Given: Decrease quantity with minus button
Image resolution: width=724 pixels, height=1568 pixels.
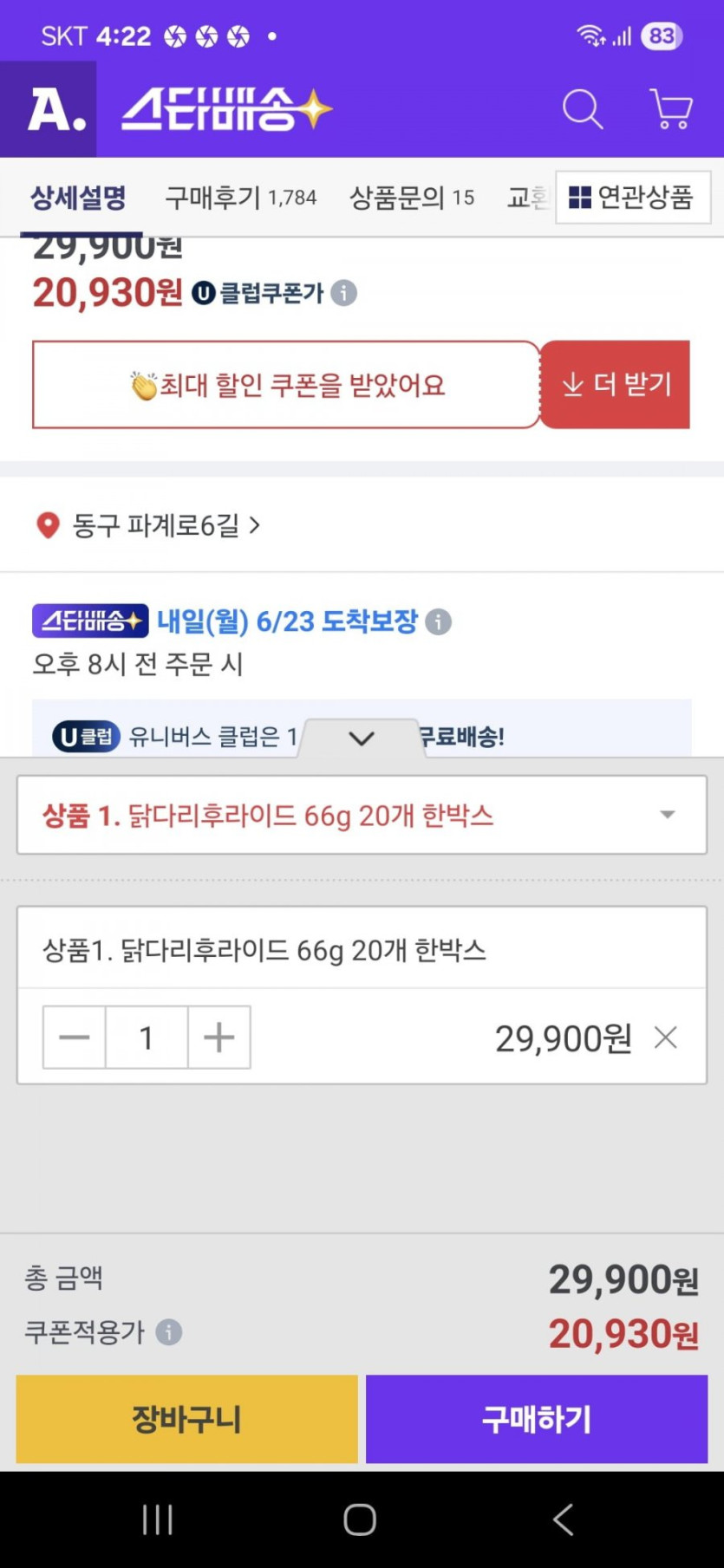Looking at the screenshot, I should pos(75,1038).
